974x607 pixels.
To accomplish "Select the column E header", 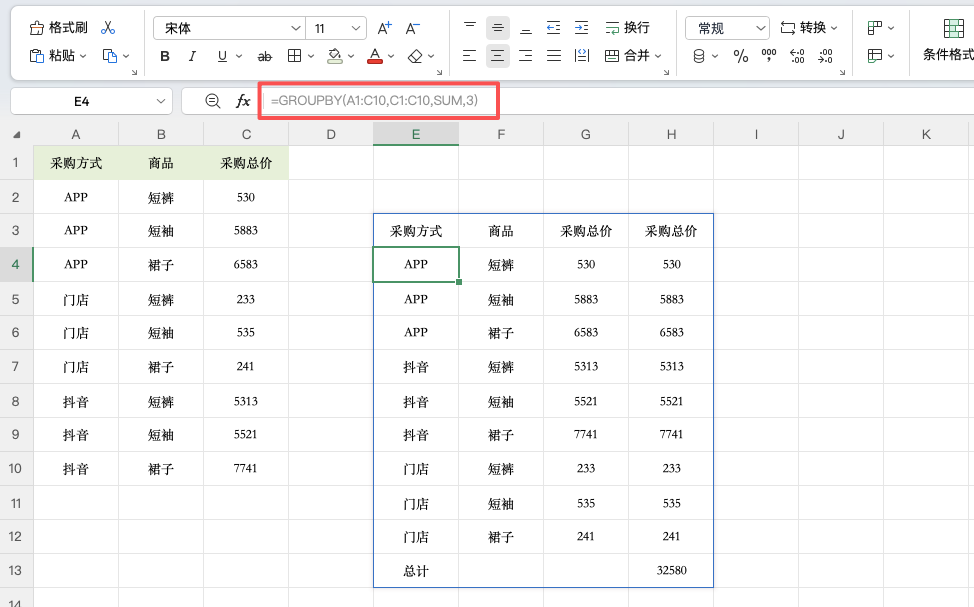I will click(416, 134).
